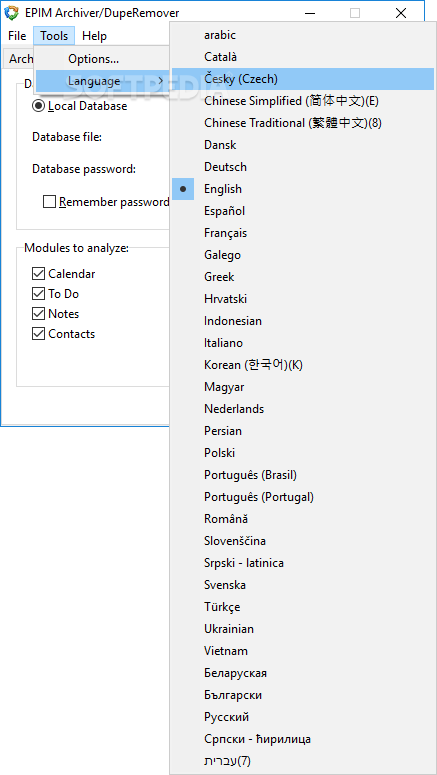Toggle the Remember password checkbox
The width and height of the screenshot is (437, 775).
[49, 202]
